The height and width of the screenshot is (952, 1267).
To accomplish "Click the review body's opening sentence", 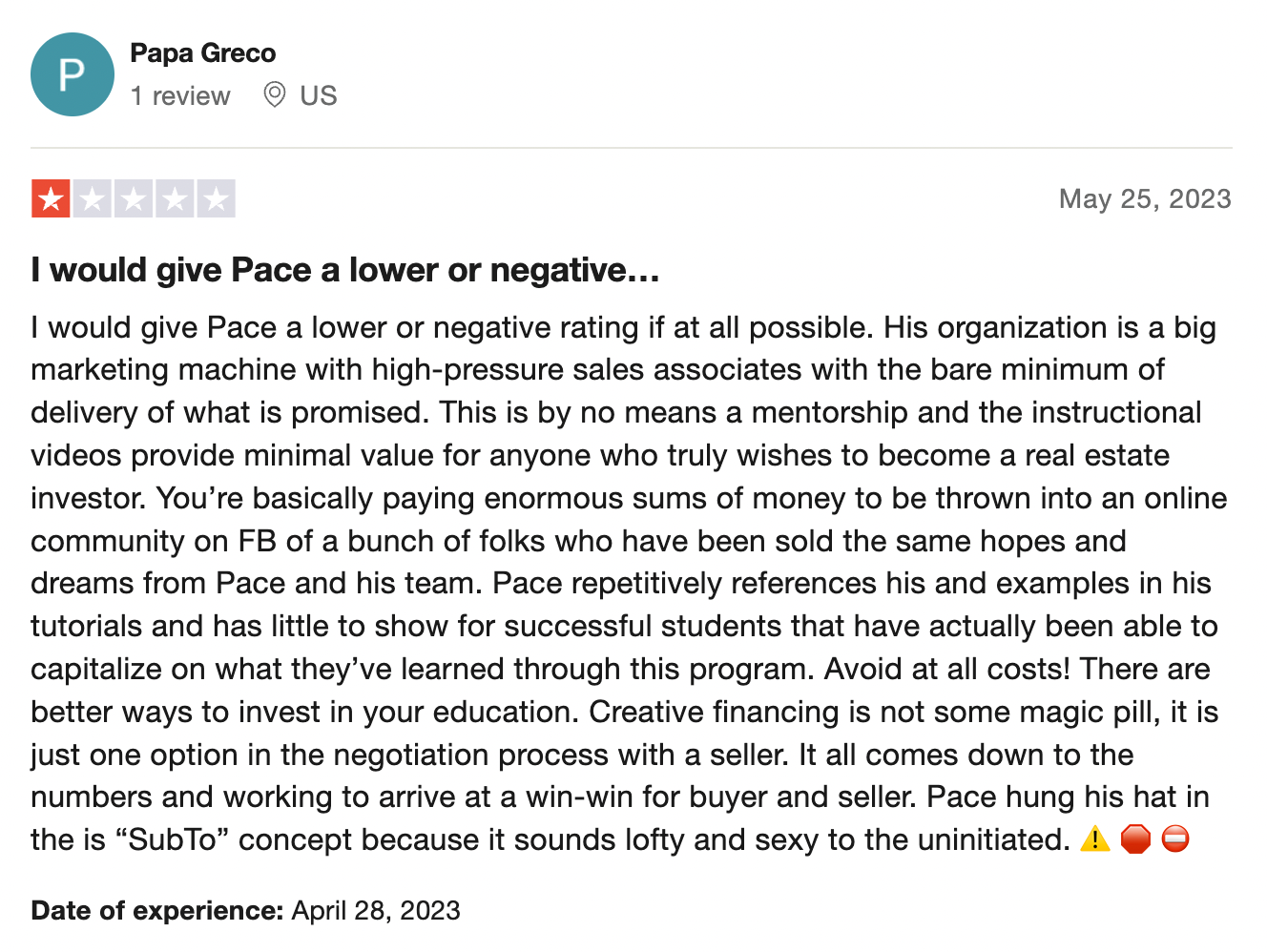I will (x=452, y=327).
